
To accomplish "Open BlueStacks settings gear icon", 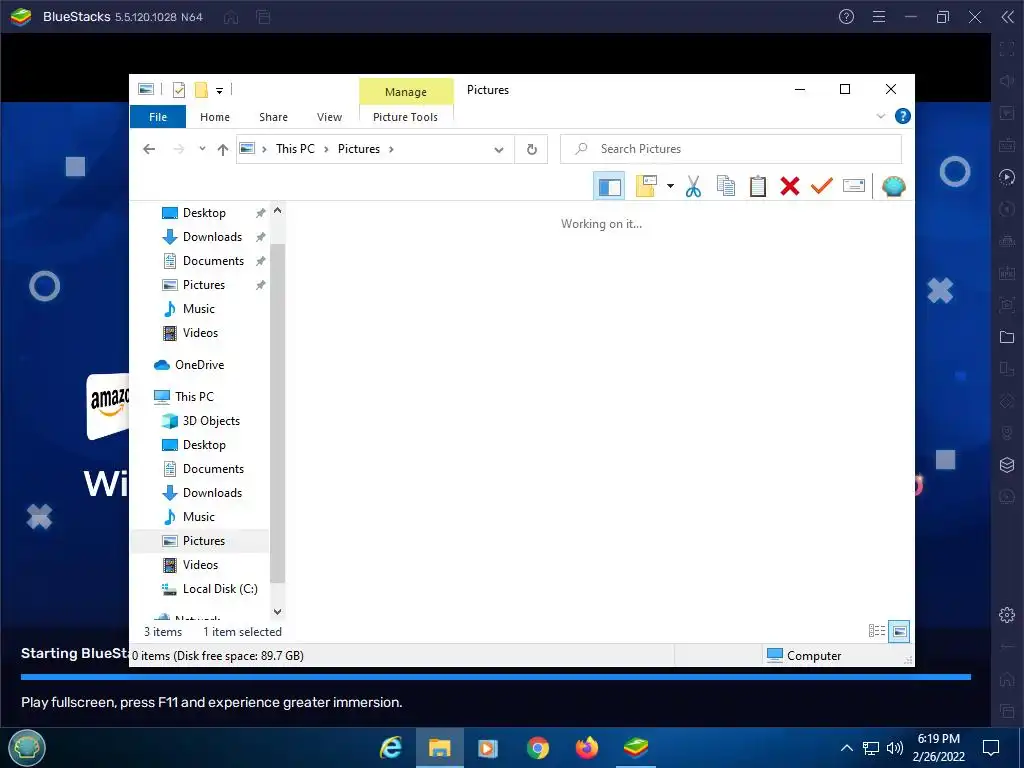I will [x=1007, y=615].
